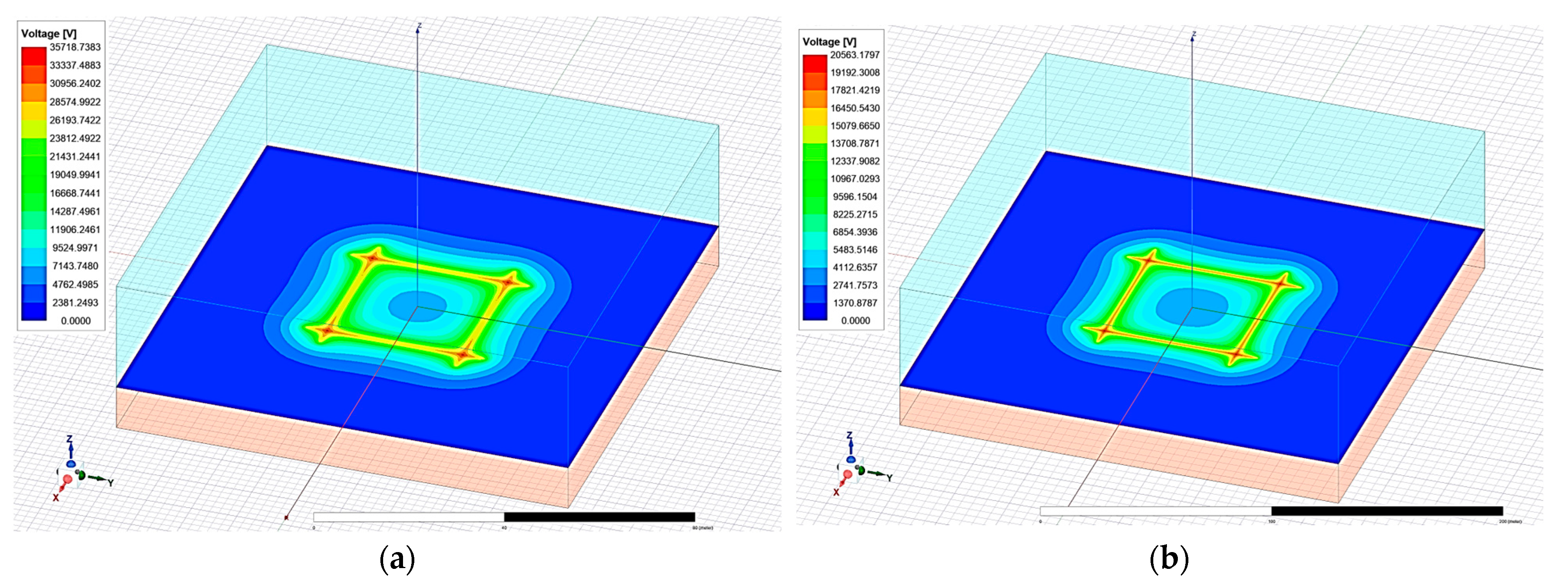Click the Y axis arrow in panel (b) triad
The height and width of the screenshot is (588, 1568).
click(x=877, y=473)
